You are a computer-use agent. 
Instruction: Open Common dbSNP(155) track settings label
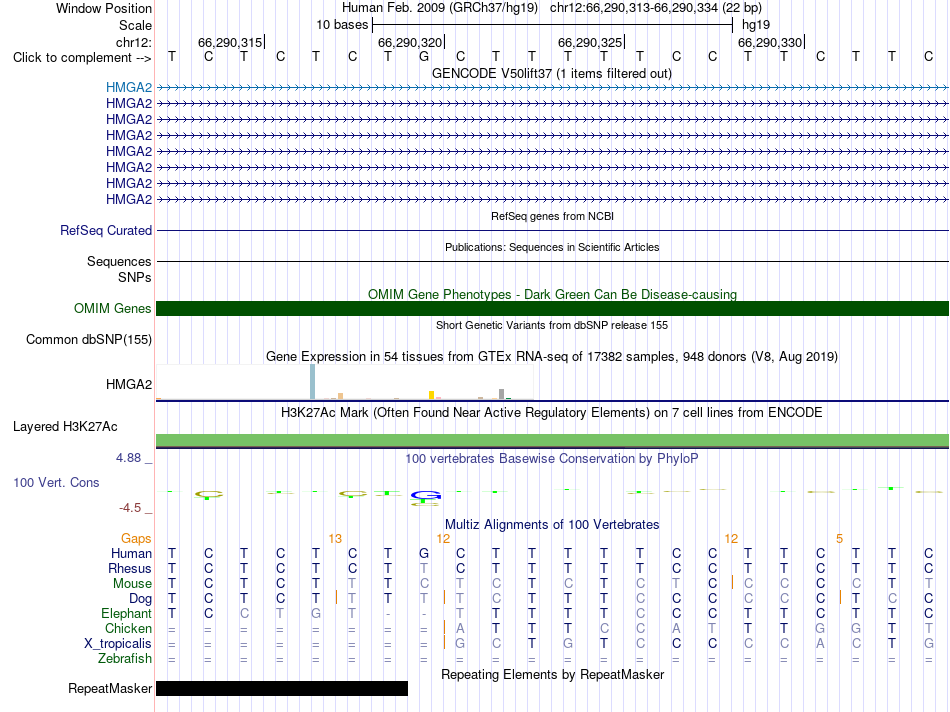89,339
